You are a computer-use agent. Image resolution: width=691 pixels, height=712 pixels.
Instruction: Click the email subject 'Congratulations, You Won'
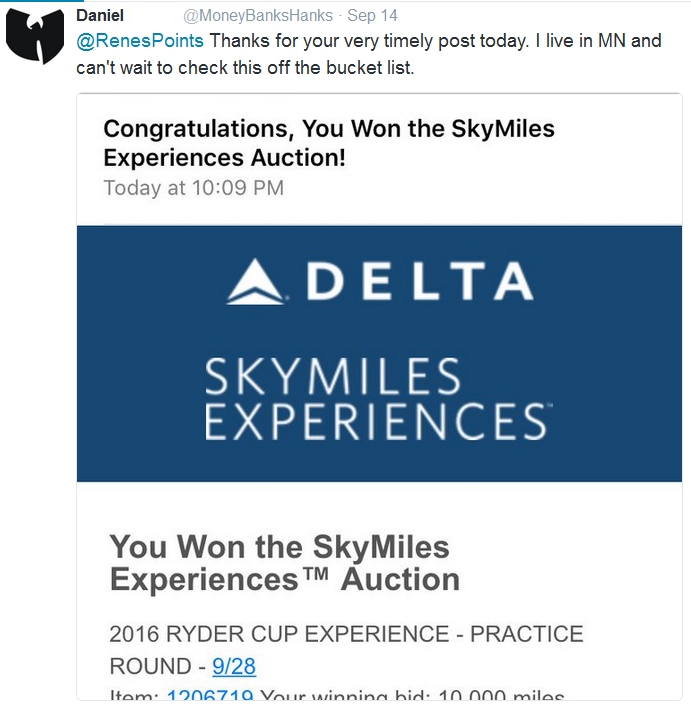pos(328,142)
